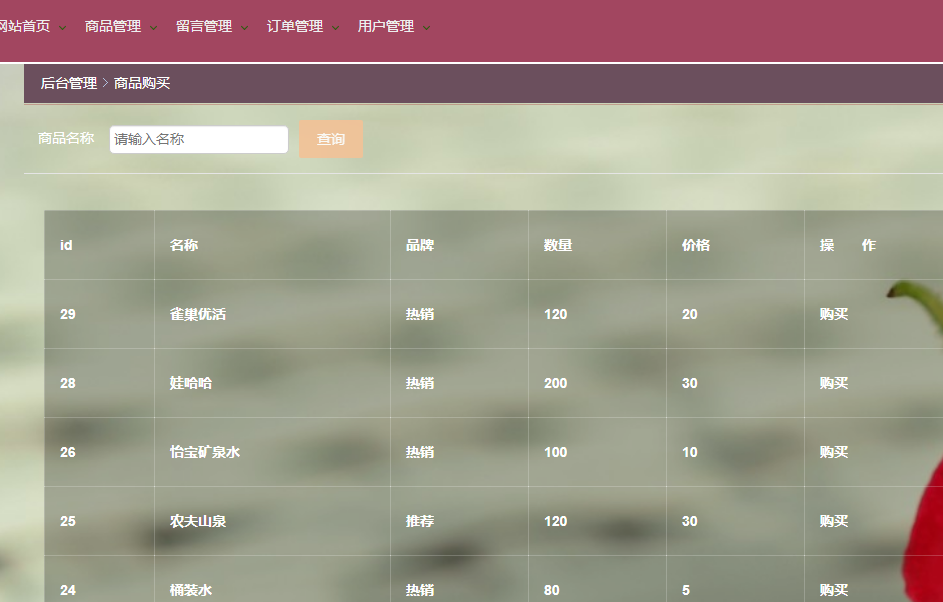Image resolution: width=943 pixels, height=602 pixels.
Task: Buy 雀巢优活 via its 购买 link
Action: coord(834,314)
